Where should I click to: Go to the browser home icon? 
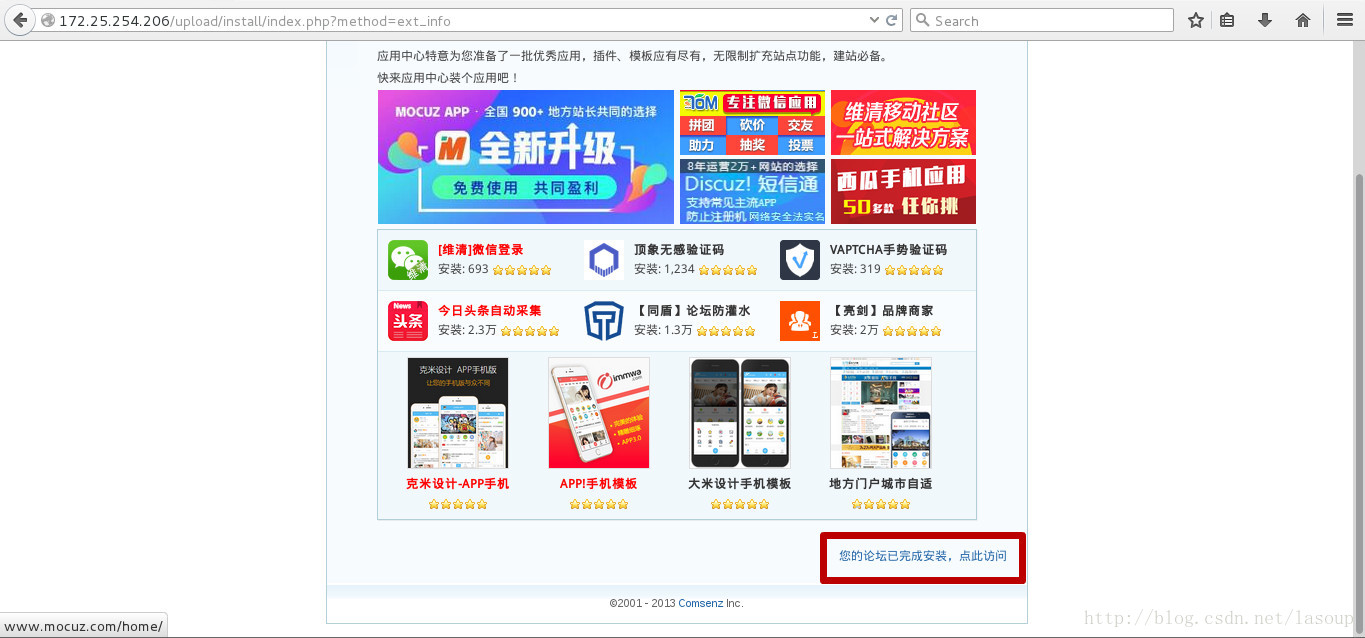[x=1303, y=20]
